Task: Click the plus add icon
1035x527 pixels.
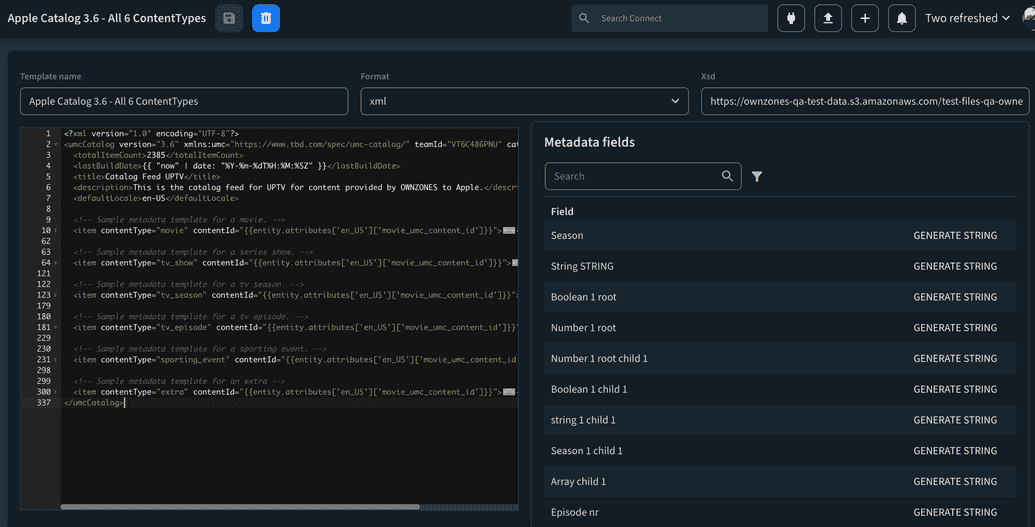Action: tap(865, 18)
